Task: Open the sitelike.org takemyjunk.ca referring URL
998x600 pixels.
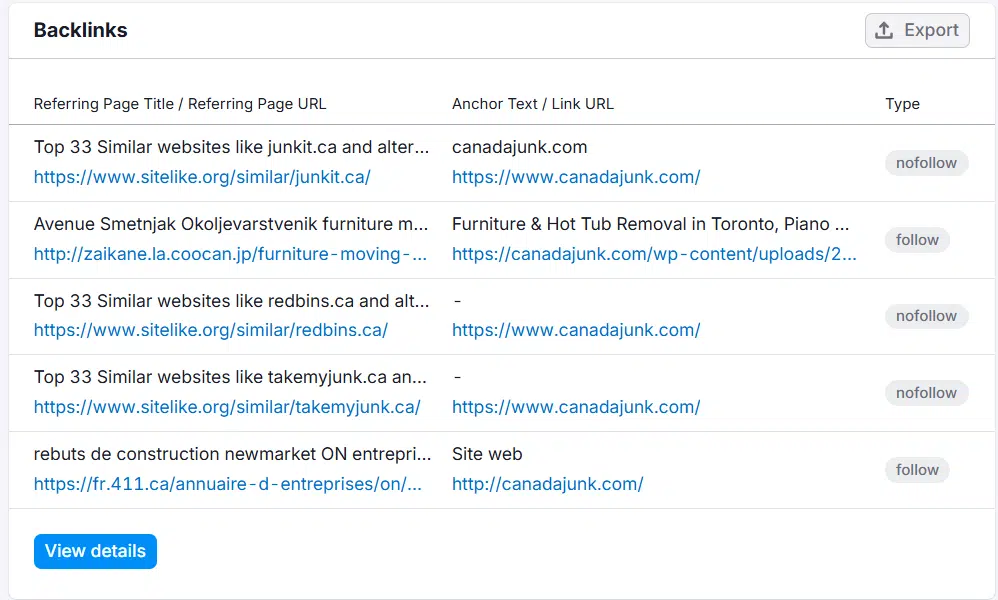Action: (x=227, y=407)
